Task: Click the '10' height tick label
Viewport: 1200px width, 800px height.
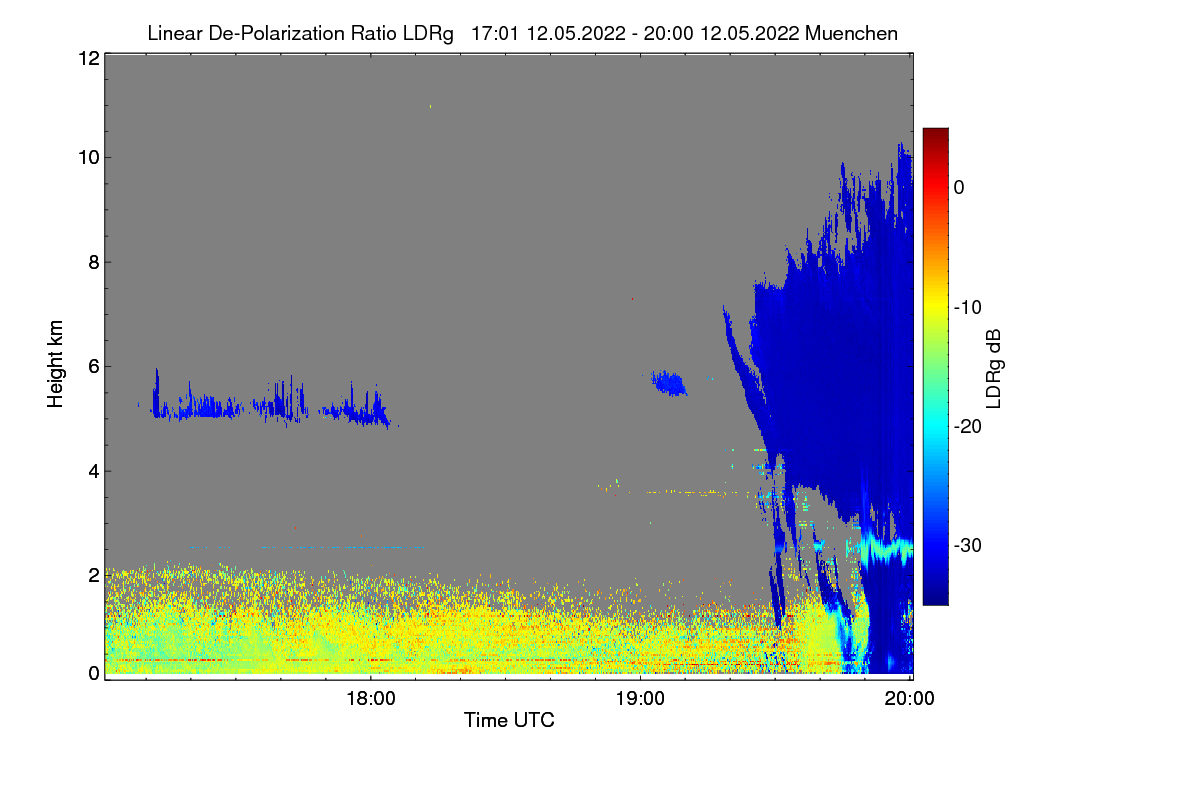Action: tap(87, 157)
